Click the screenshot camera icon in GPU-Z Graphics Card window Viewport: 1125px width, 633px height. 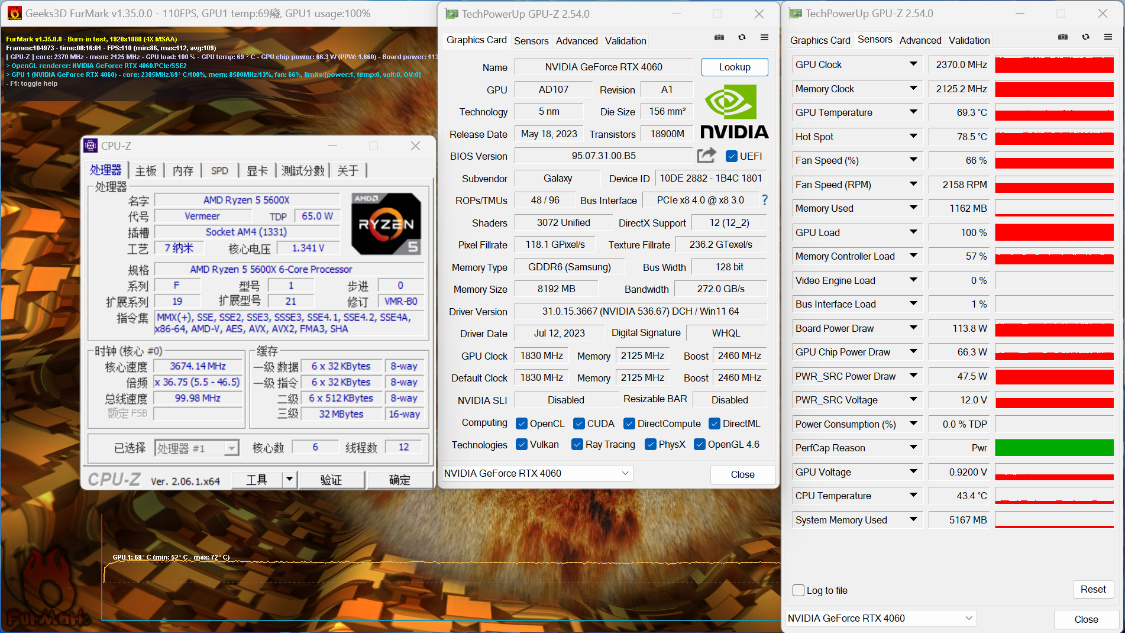coord(719,37)
